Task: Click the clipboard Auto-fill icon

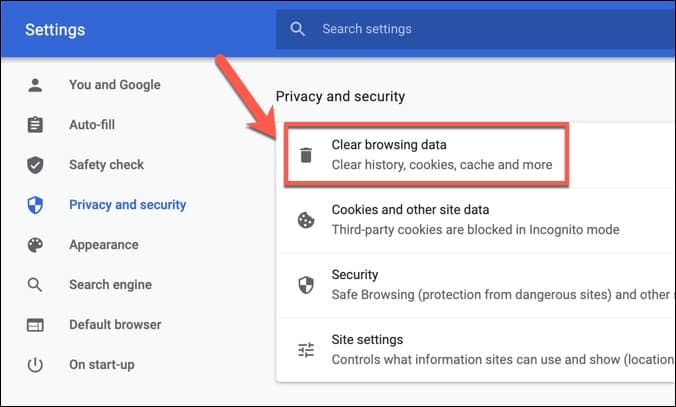Action: tap(35, 125)
